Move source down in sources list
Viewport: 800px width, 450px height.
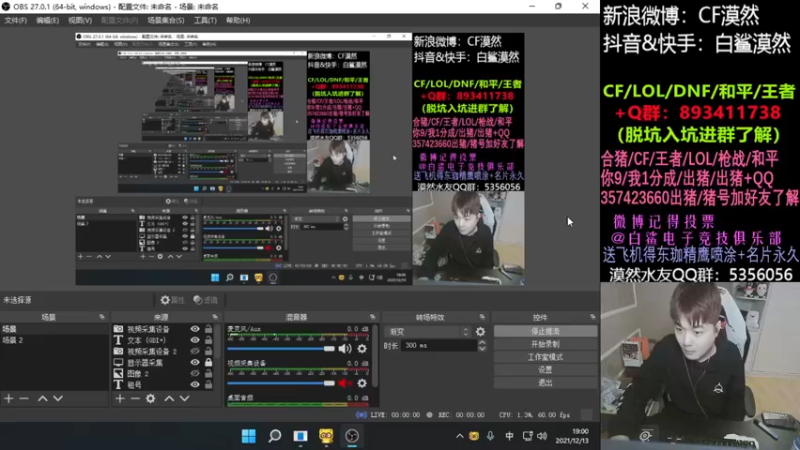[x=185, y=398]
